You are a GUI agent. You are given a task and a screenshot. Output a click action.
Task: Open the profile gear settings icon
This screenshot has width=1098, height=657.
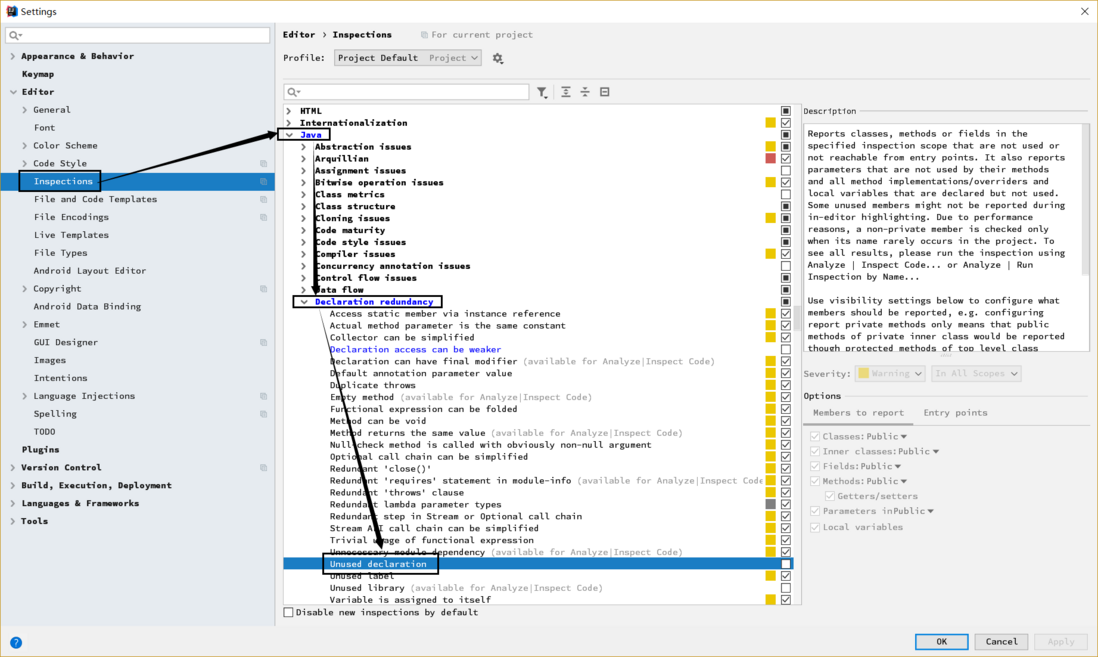[x=497, y=58]
